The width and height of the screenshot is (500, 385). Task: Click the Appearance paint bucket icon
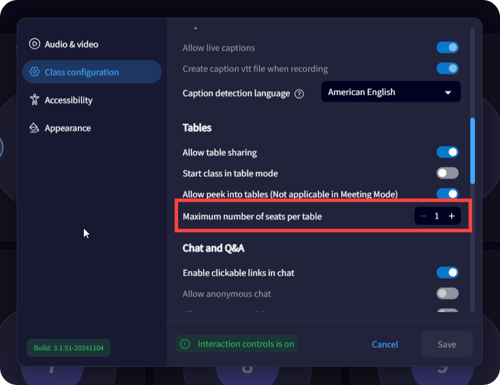(34, 128)
